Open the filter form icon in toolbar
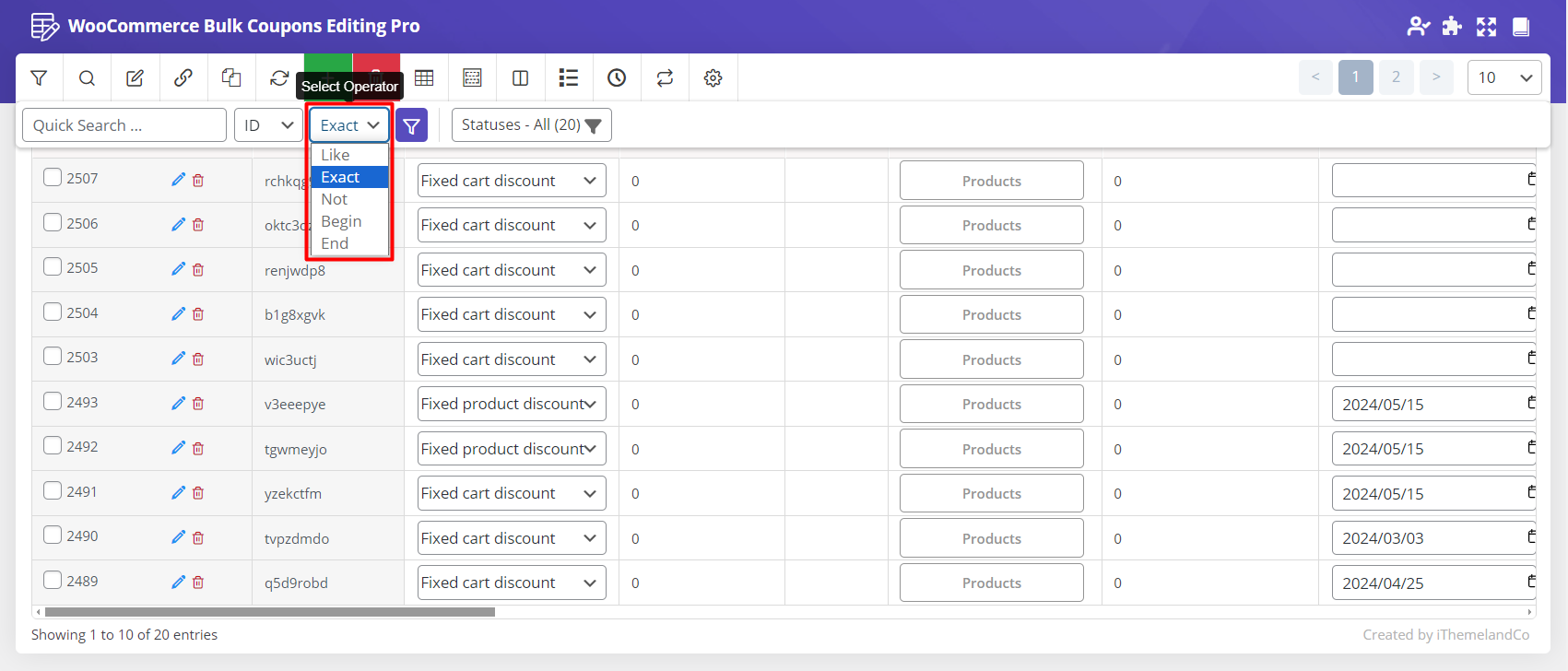The width and height of the screenshot is (1568, 671). (x=39, y=78)
